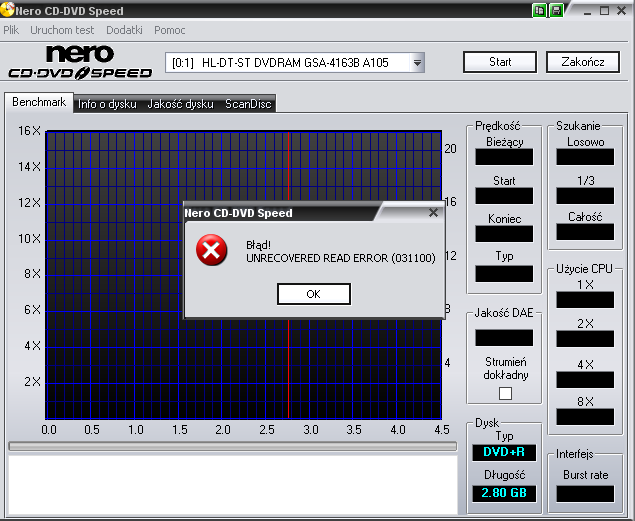Screen dimensions: 635x521
Task: Click the progress bar below the graph
Action: coord(232,446)
